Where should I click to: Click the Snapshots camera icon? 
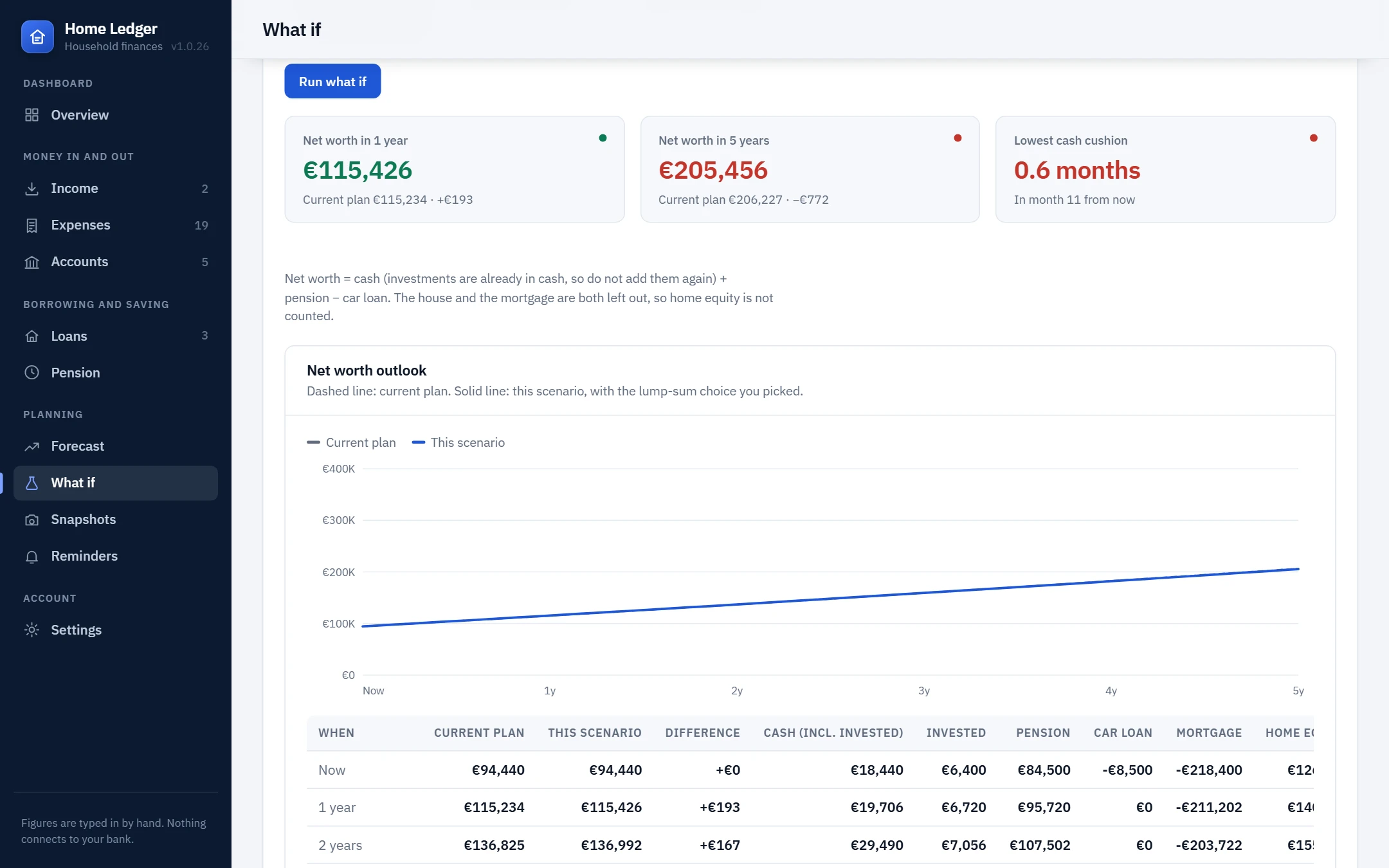32,520
